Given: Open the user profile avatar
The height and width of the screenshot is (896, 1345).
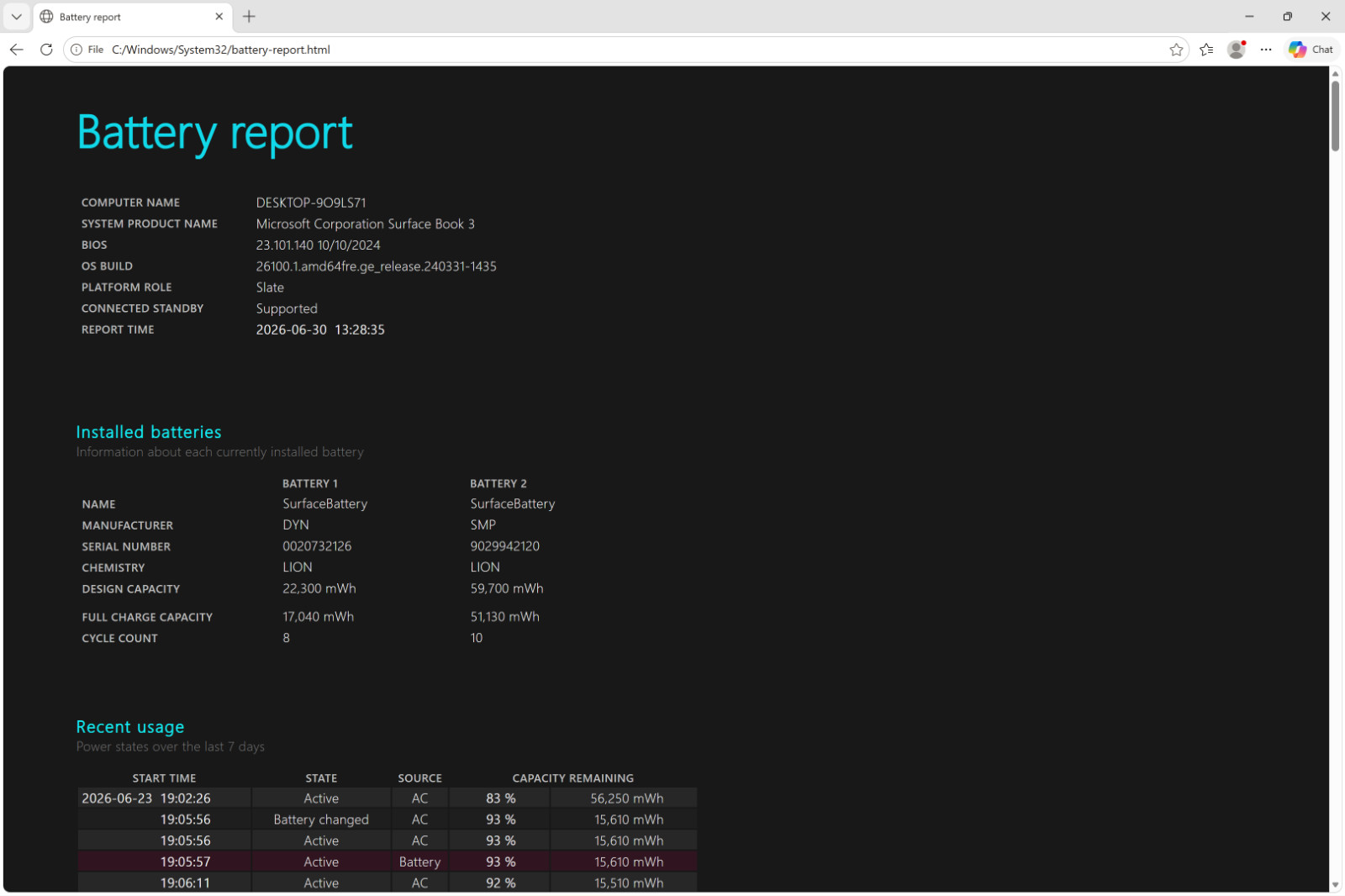Looking at the screenshot, I should coord(1237,50).
